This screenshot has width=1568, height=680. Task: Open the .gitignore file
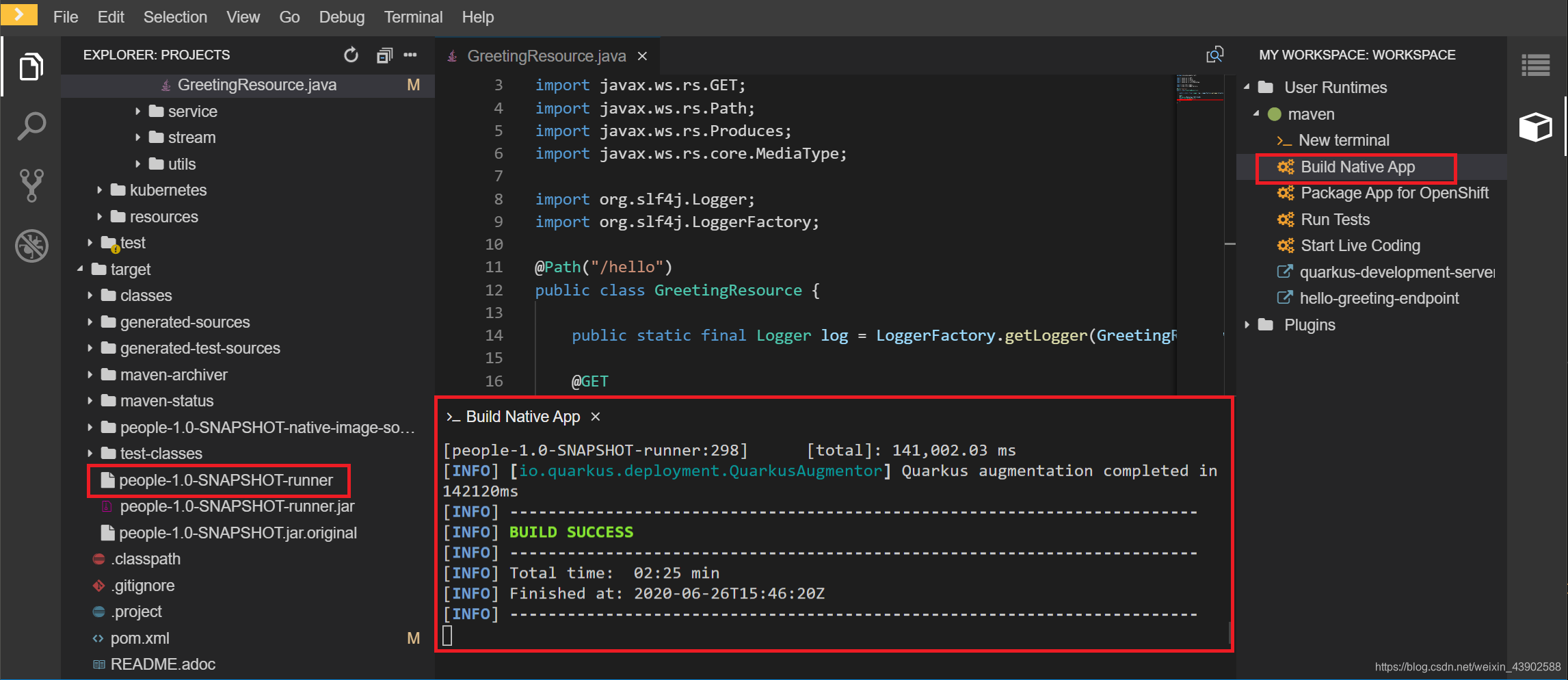(143, 586)
